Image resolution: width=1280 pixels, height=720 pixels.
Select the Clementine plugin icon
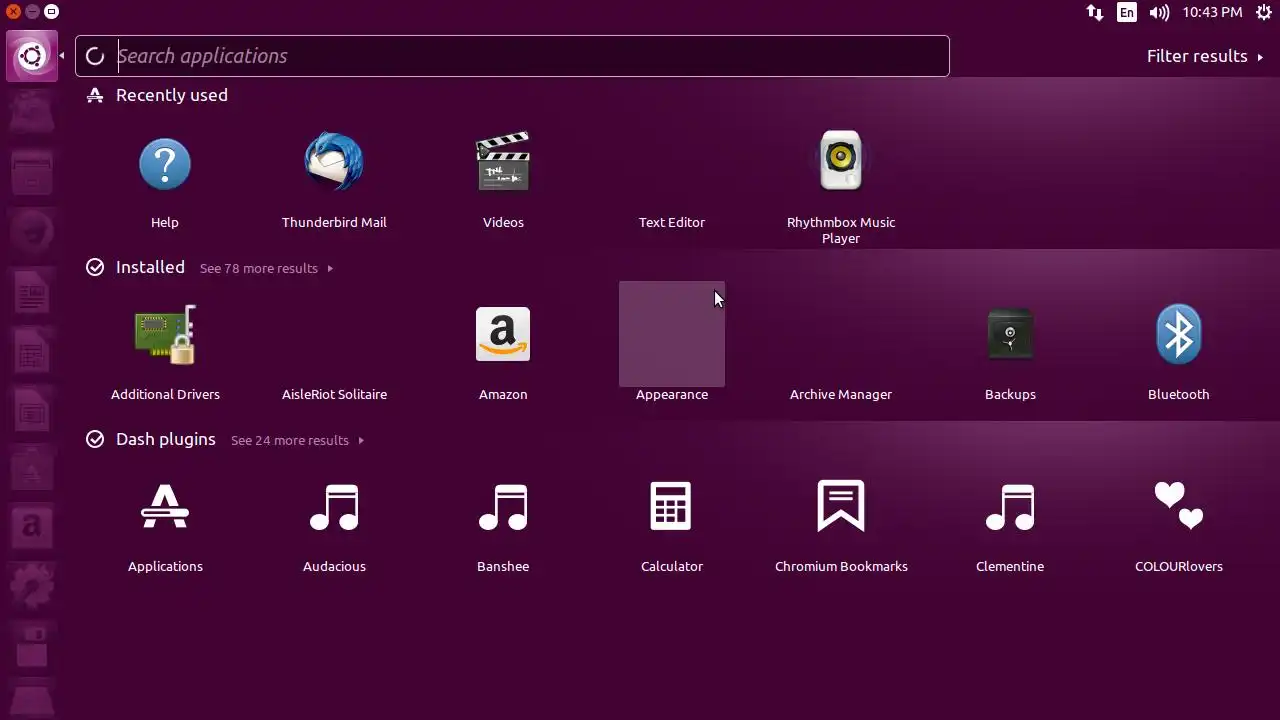click(1010, 506)
